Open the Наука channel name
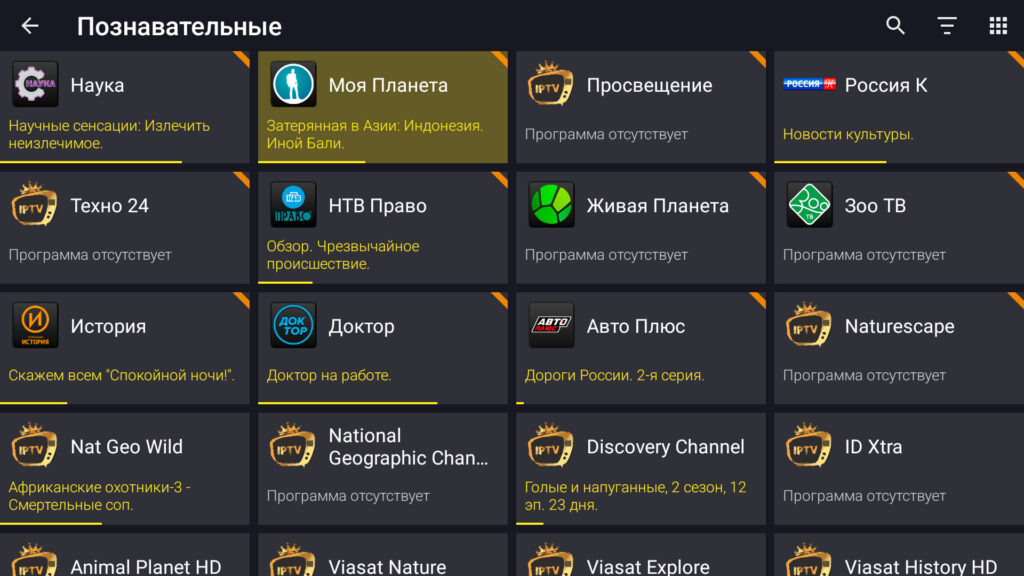 [97, 85]
